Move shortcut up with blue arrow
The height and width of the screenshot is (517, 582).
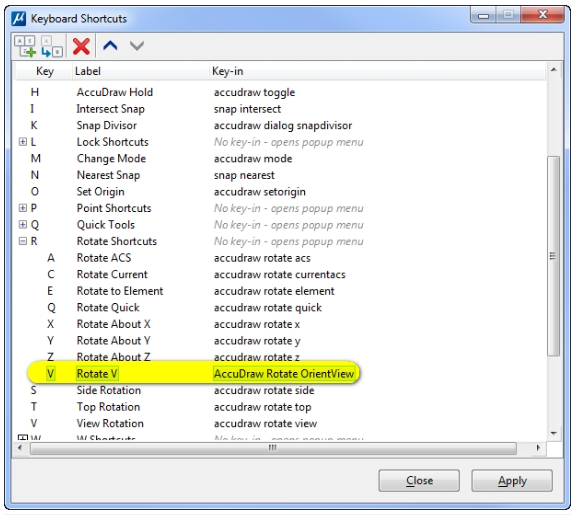[x=110, y=46]
